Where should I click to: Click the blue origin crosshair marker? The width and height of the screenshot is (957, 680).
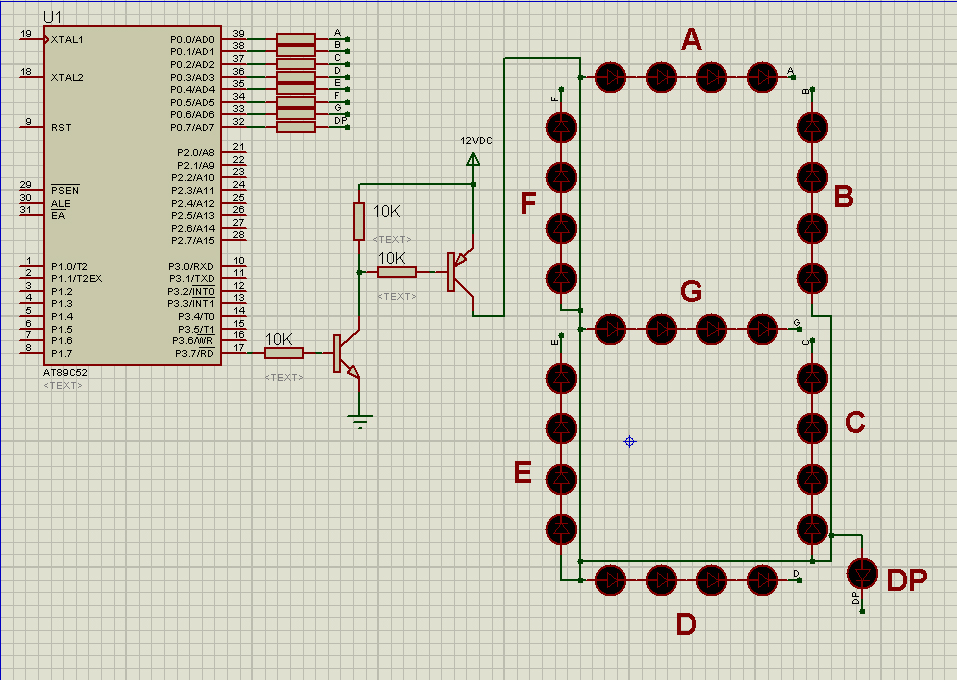point(629,441)
